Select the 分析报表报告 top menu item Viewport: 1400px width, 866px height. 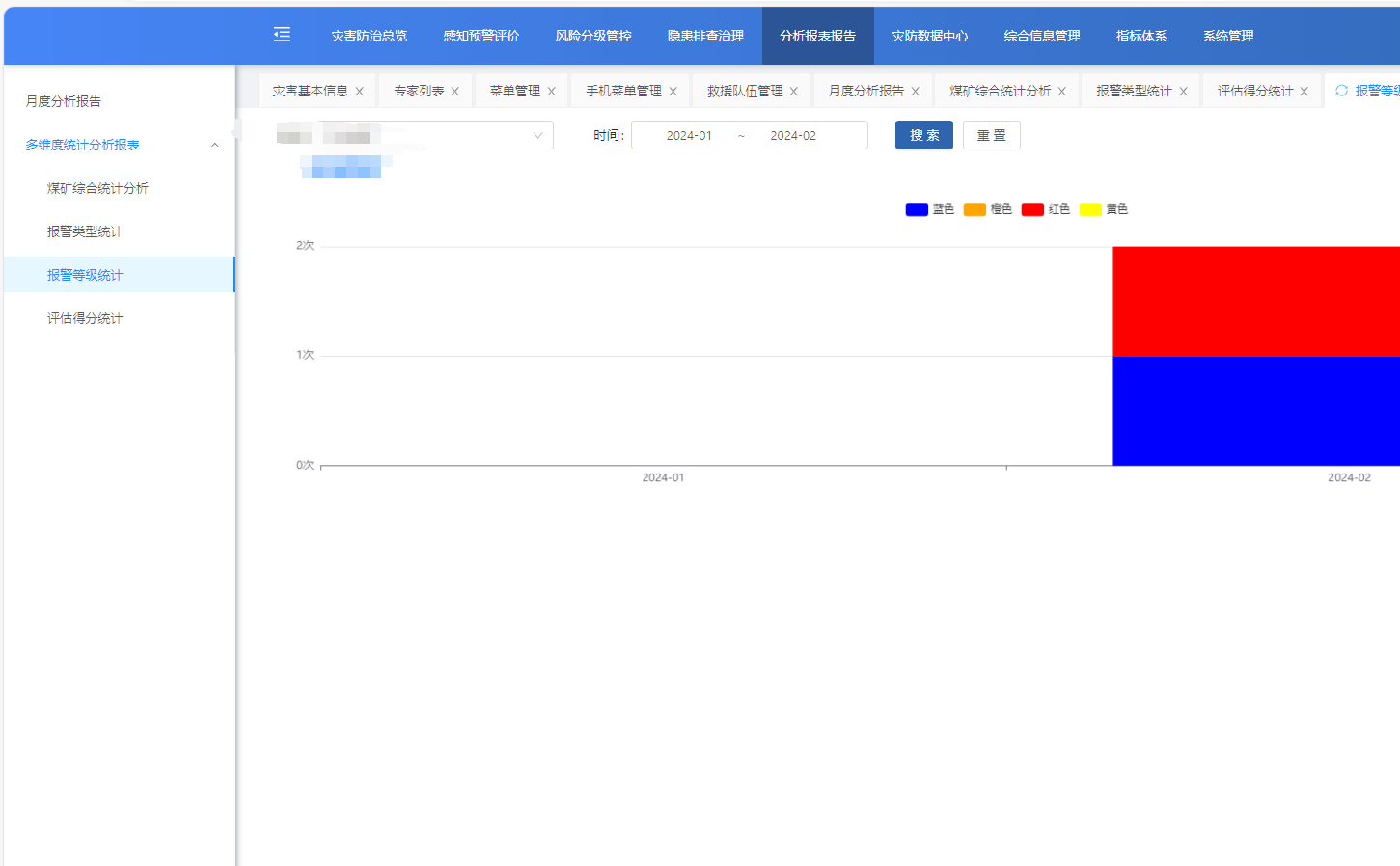point(818,36)
